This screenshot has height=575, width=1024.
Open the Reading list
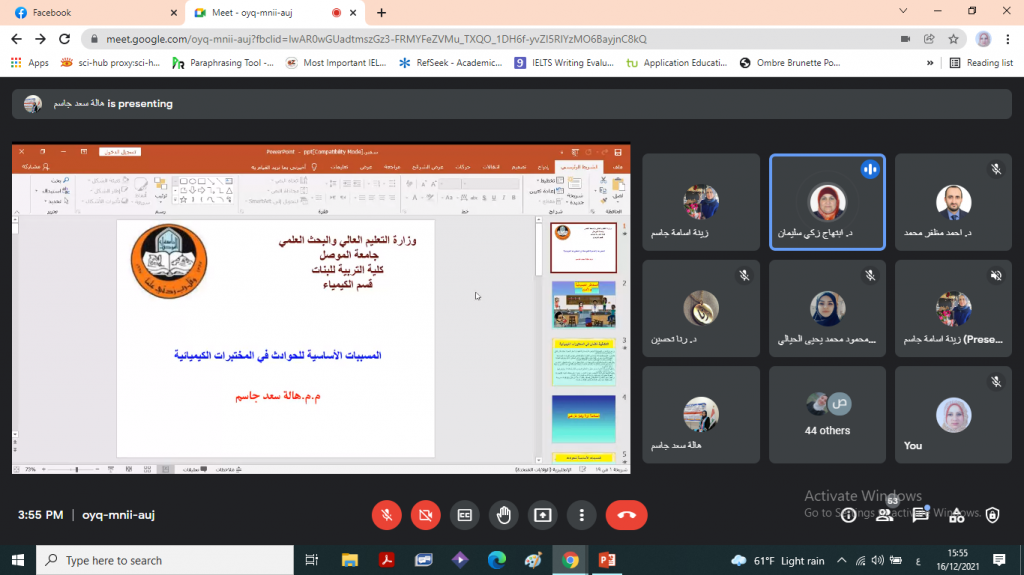click(x=981, y=62)
